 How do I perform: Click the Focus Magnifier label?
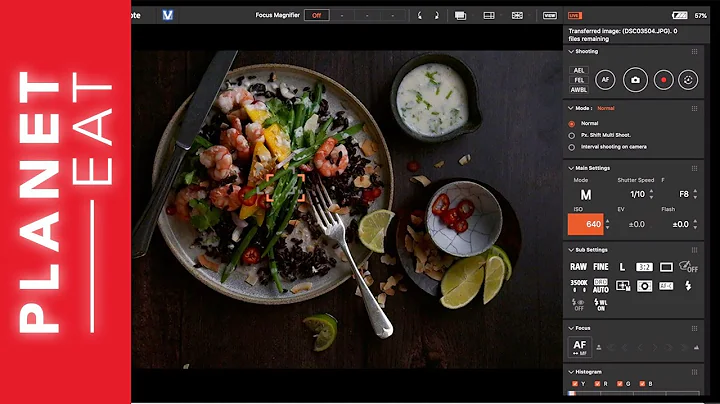tap(277, 15)
